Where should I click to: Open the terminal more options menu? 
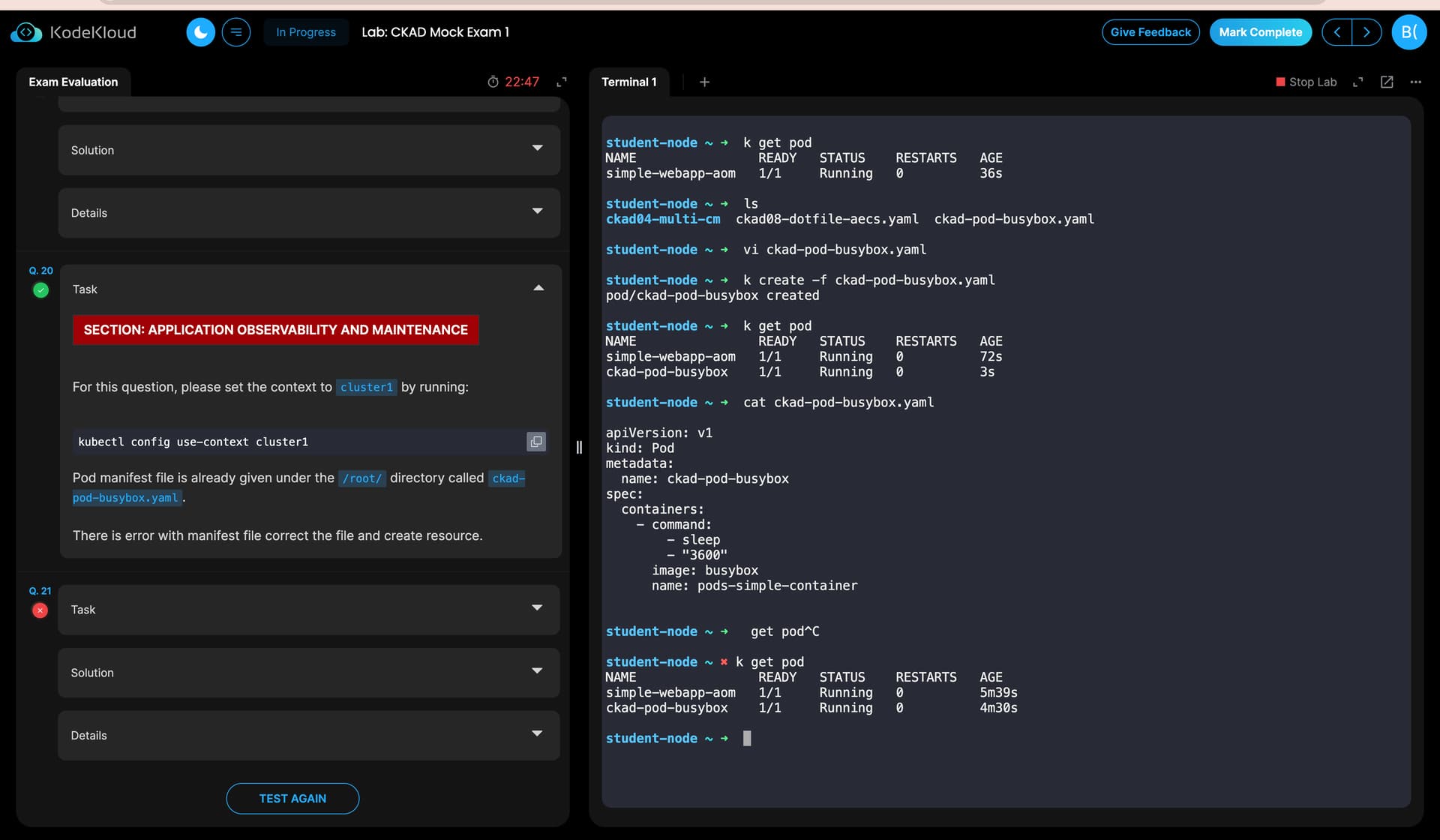[1415, 82]
